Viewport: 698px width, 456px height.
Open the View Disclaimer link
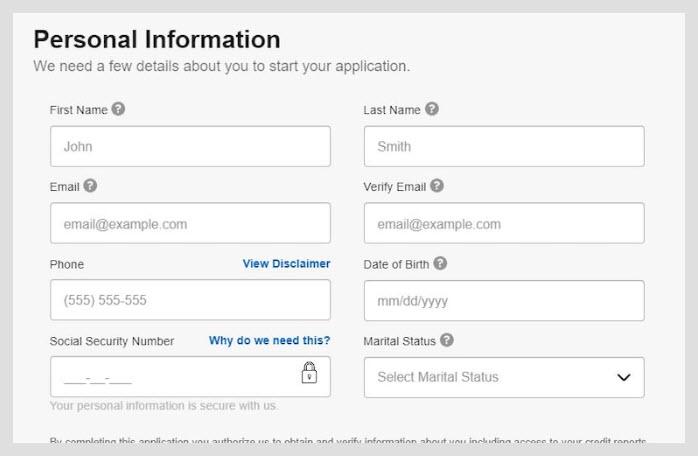coord(286,264)
